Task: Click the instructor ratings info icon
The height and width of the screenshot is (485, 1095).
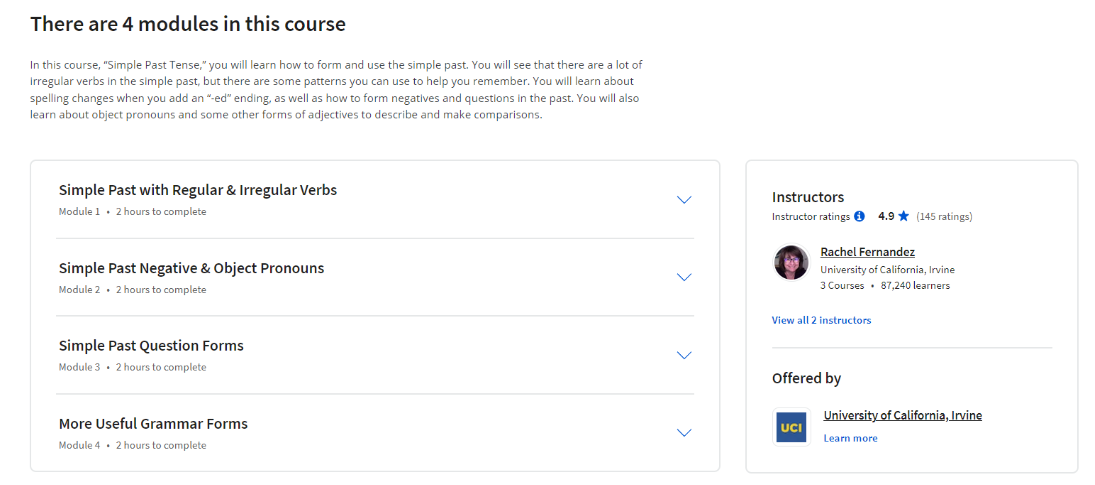Action: point(859,216)
